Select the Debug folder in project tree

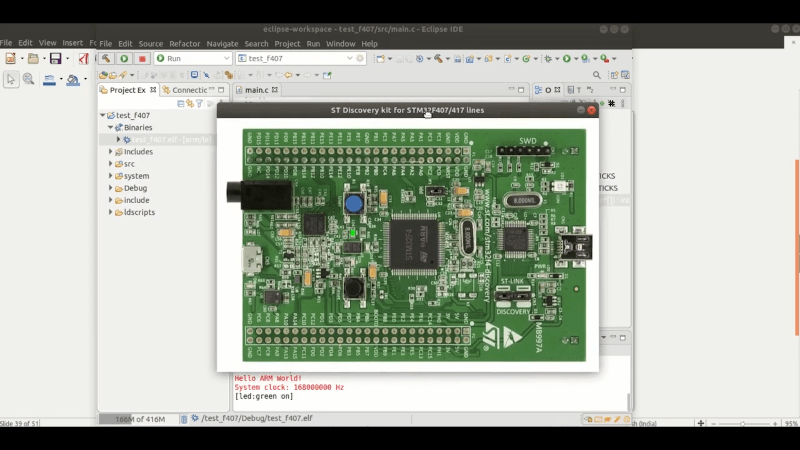[135, 188]
